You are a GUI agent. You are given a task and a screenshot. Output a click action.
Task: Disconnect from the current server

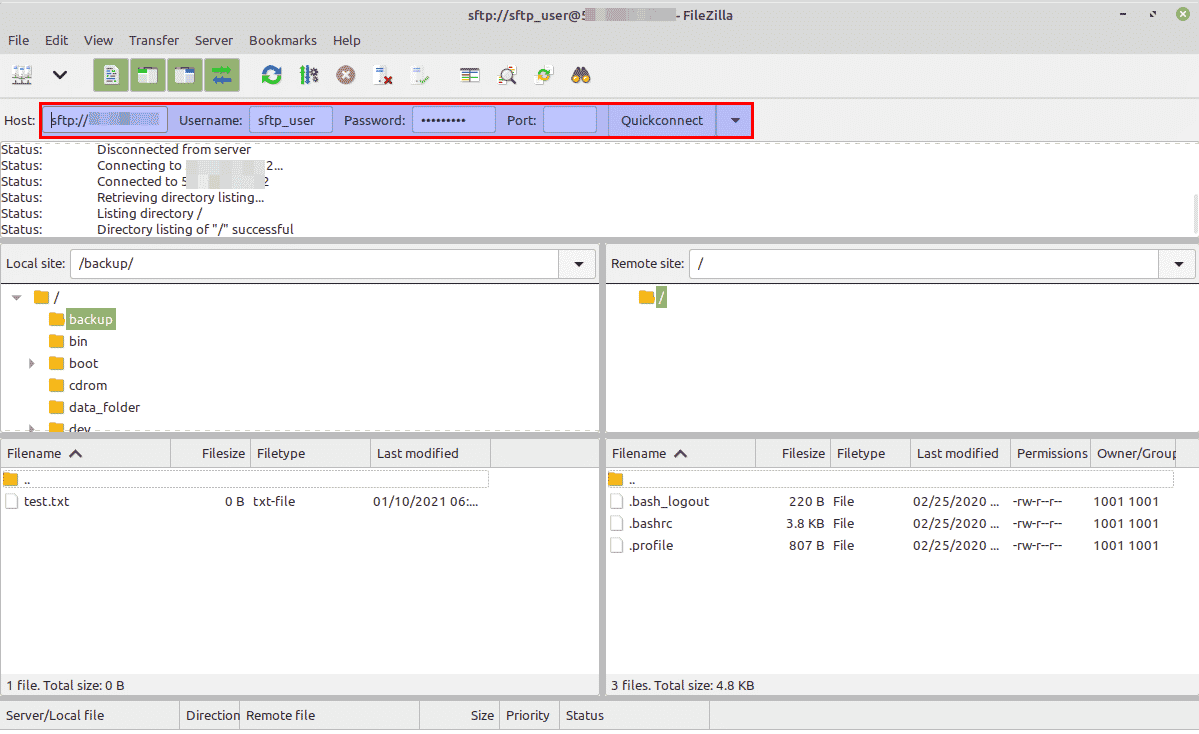(383, 75)
